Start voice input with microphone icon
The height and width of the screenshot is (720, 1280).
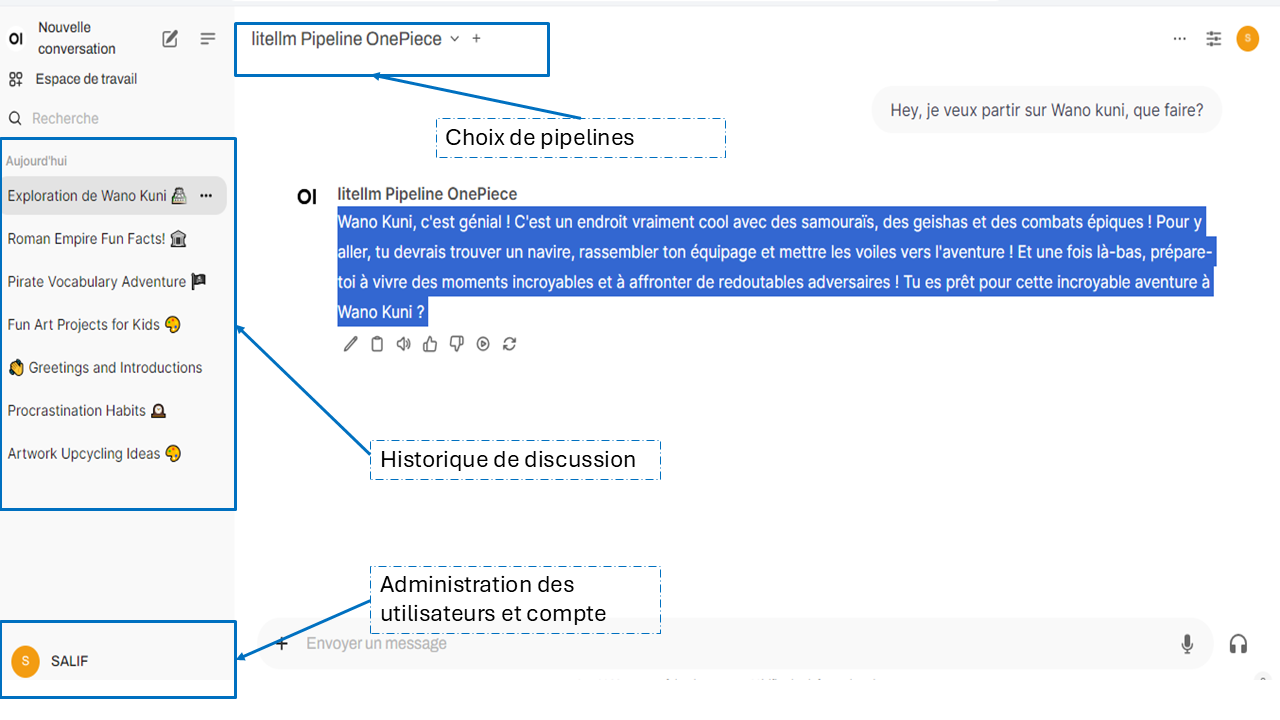pyautogui.click(x=1187, y=644)
